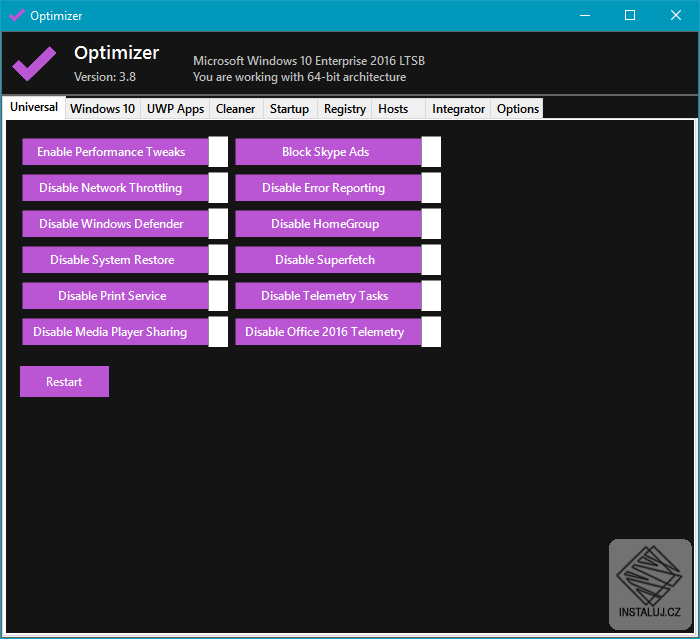The image size is (700, 639).
Task: Click Disable Superfetch button
Action: 328,260
